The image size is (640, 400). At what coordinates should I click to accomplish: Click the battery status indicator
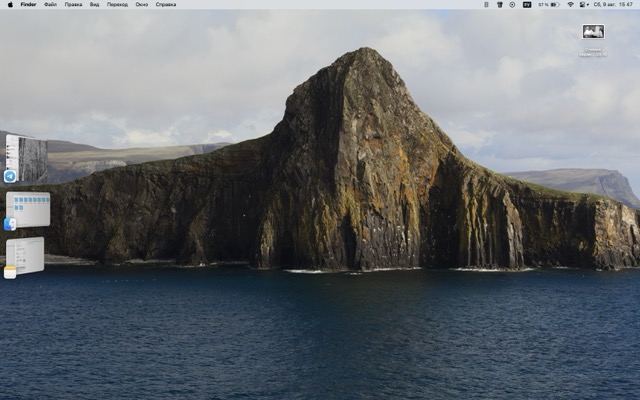549,4
